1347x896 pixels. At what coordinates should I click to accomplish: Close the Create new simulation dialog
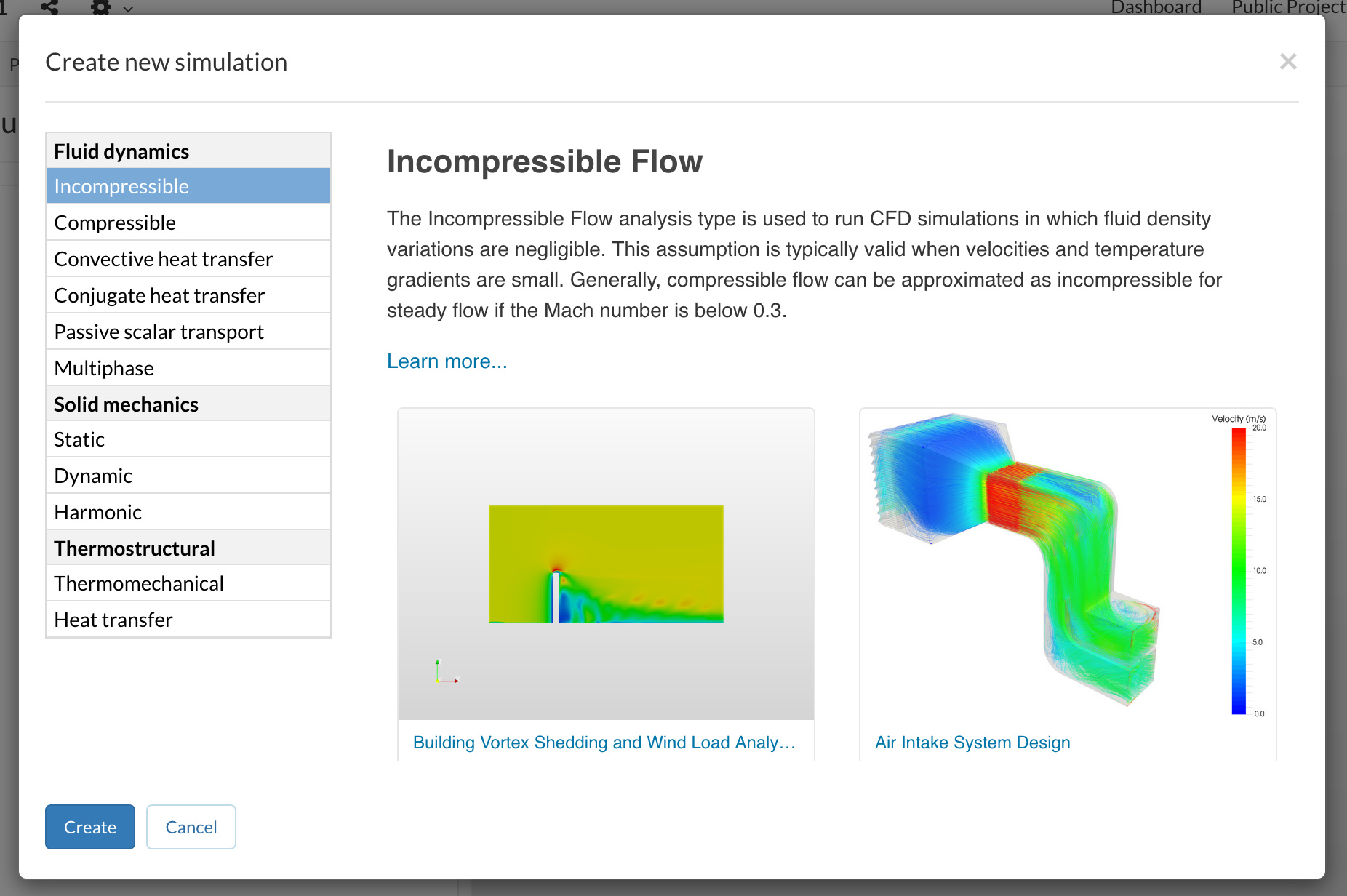pyautogui.click(x=1288, y=62)
